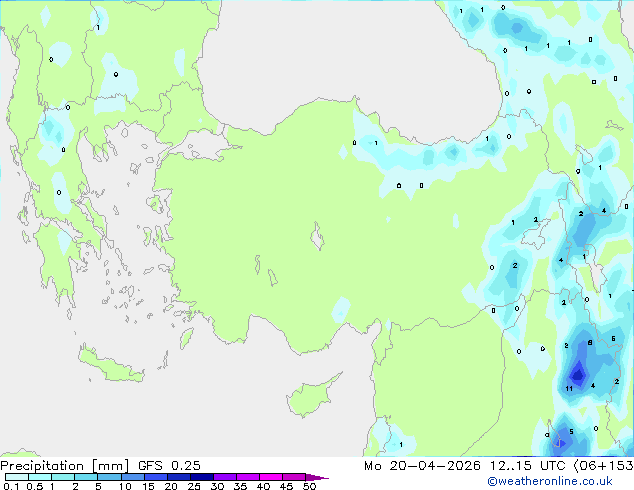Click the 0.1–0.5 mm legend swatch
The width and height of the screenshot is (634, 490).
click(x=17, y=477)
